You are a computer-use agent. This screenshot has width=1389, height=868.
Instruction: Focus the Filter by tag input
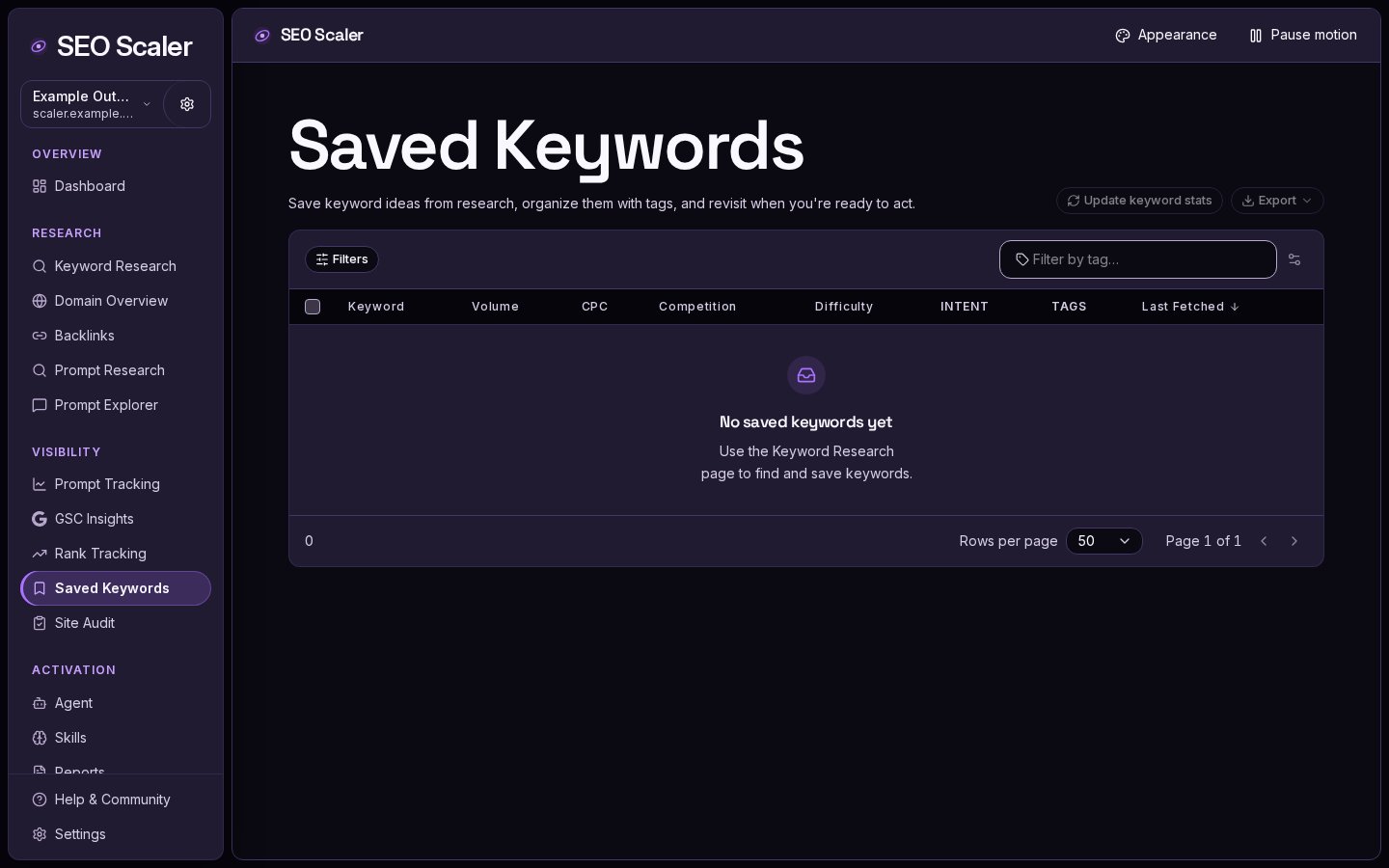point(1138,259)
